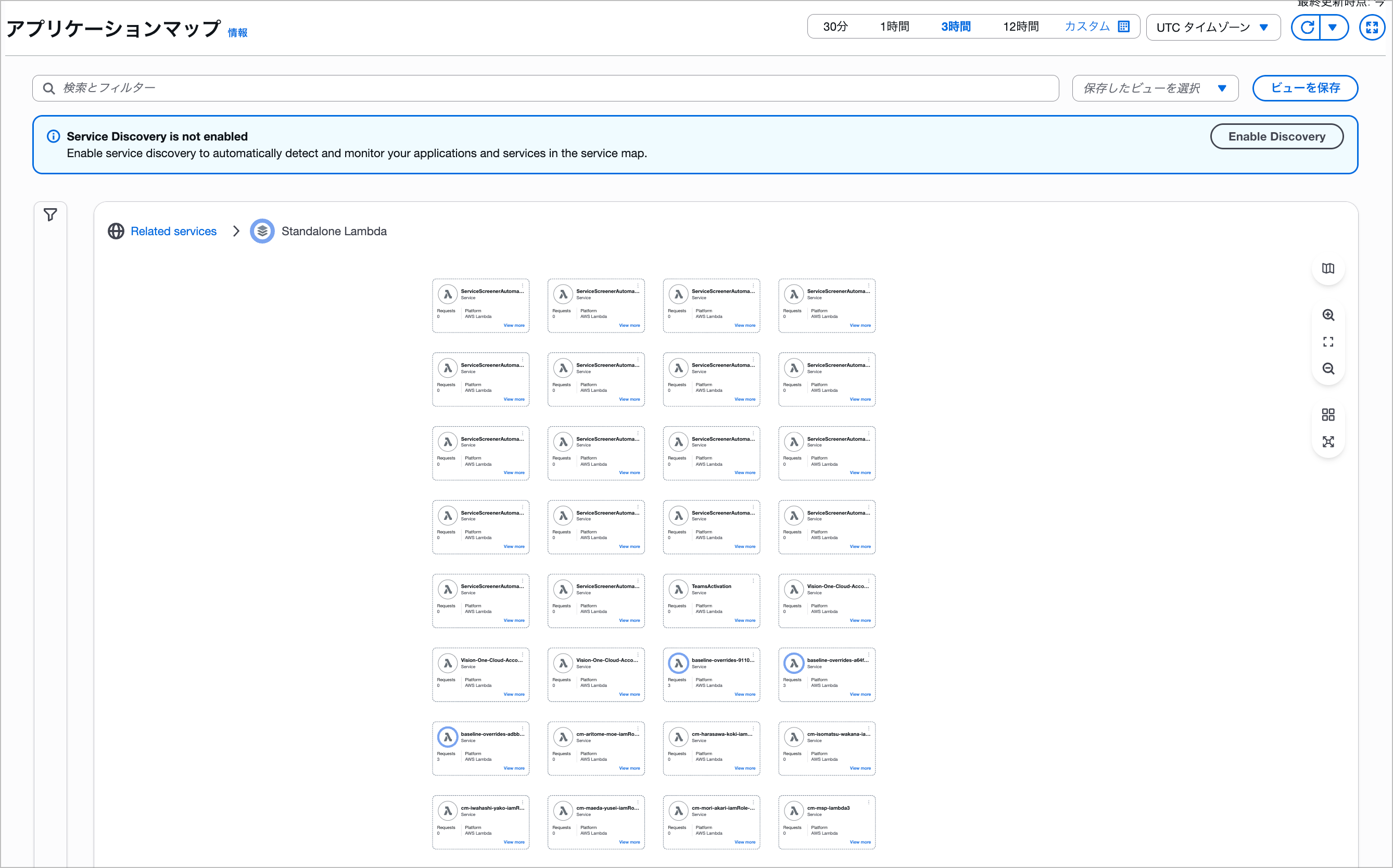
Task: Expand the saved views selector
Action: pos(1154,88)
